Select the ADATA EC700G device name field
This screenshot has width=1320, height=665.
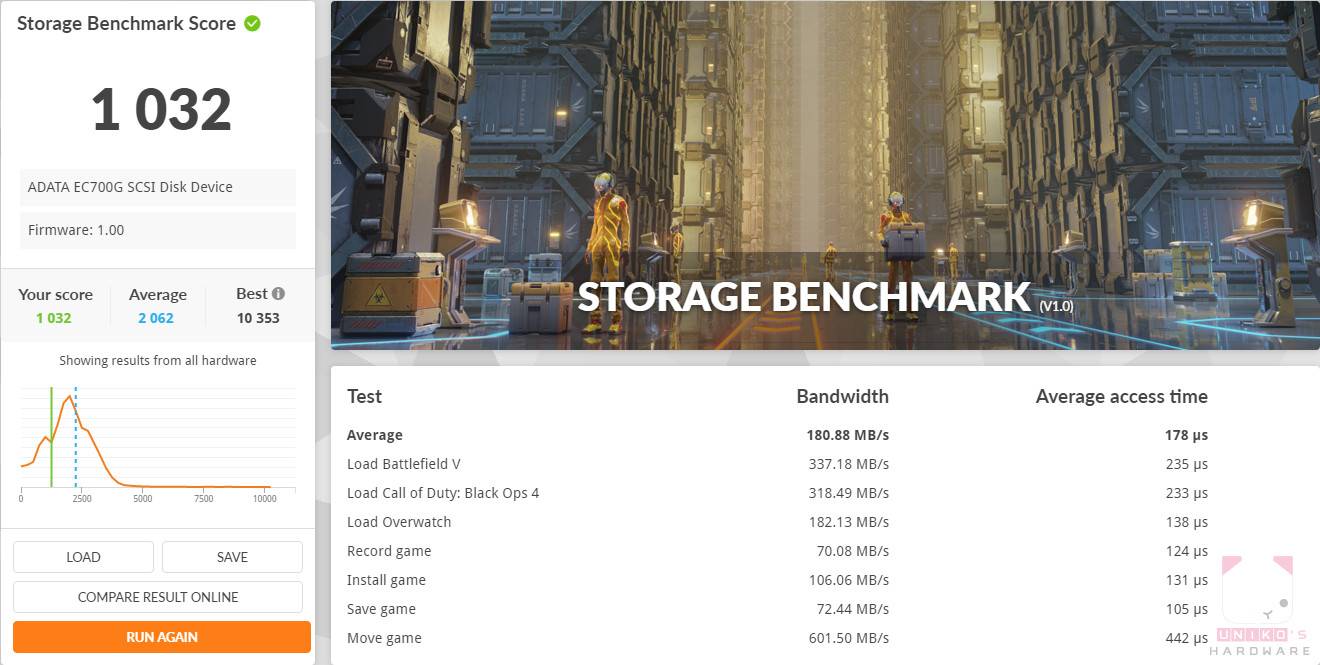(158, 187)
